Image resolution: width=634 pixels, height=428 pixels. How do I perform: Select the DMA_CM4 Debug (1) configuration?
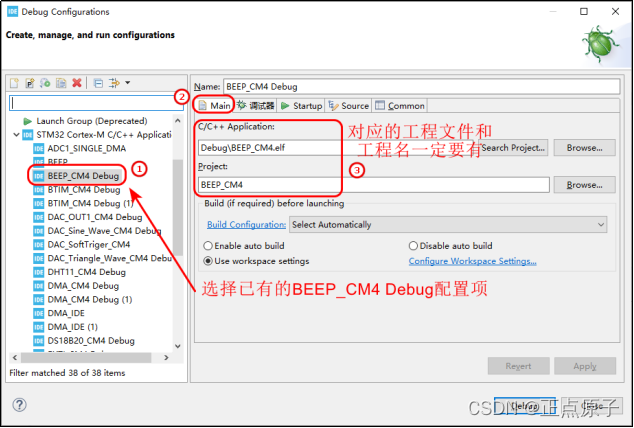(90, 299)
